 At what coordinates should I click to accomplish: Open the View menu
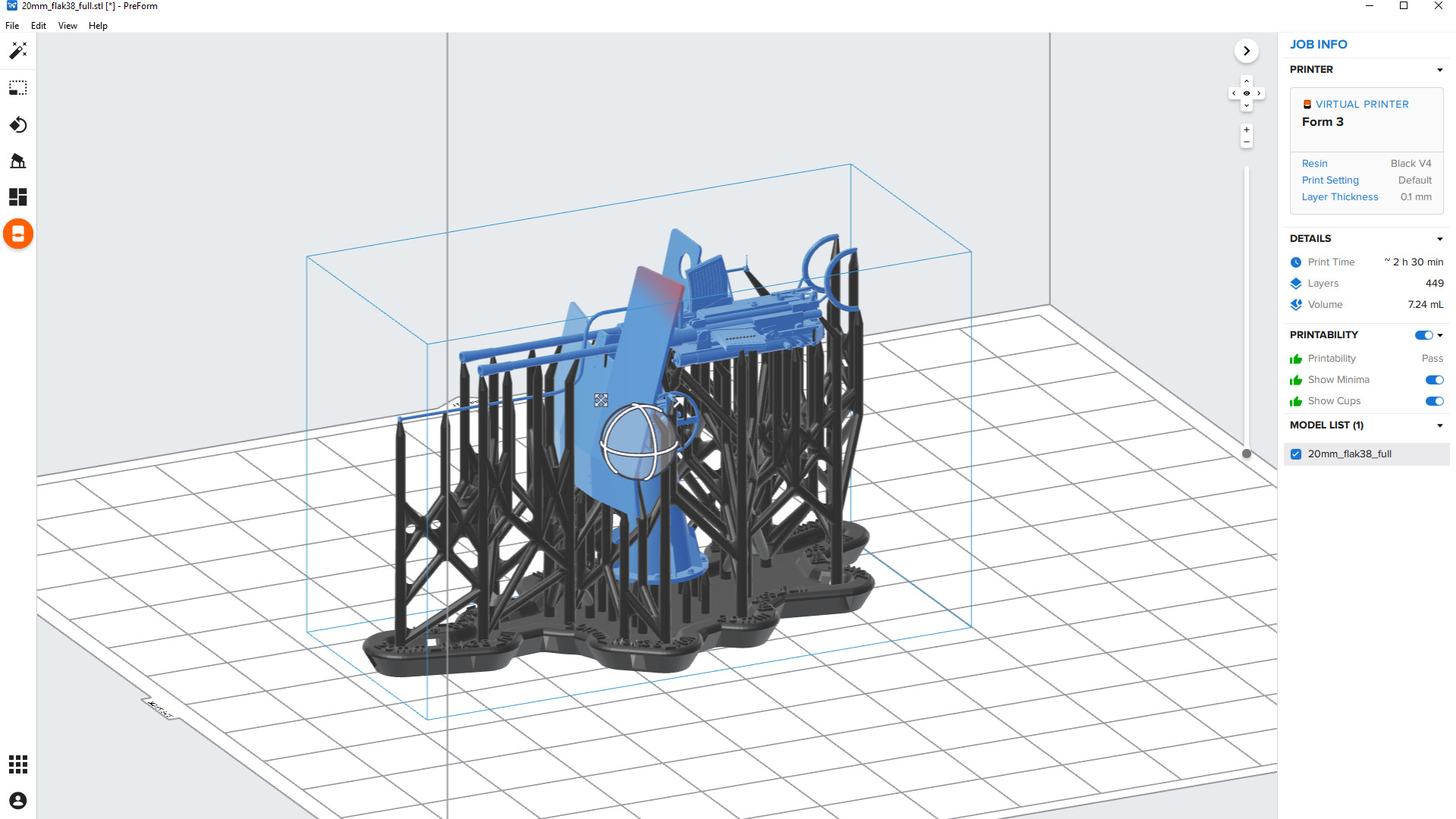coord(67,26)
